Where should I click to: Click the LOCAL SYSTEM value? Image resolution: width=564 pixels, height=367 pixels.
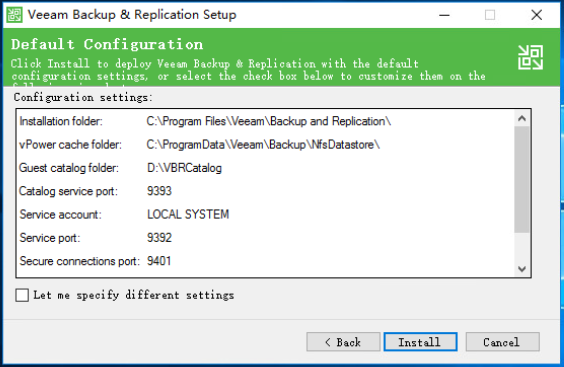click(188, 214)
